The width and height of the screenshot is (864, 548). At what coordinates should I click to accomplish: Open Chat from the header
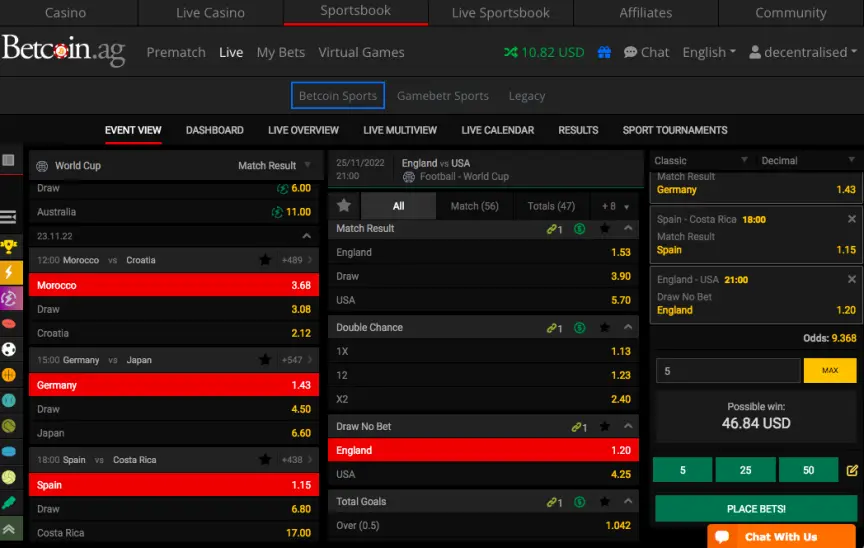[x=646, y=52]
